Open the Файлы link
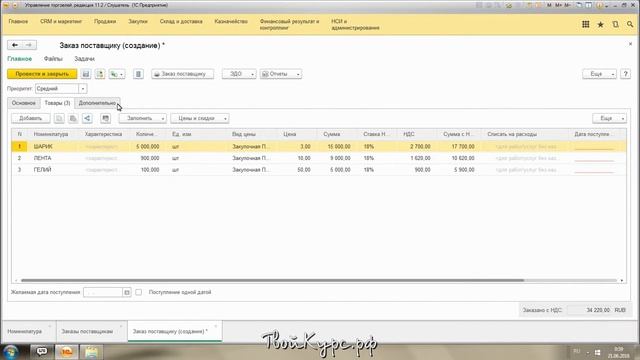640x360 pixels. pyautogui.click(x=53, y=59)
